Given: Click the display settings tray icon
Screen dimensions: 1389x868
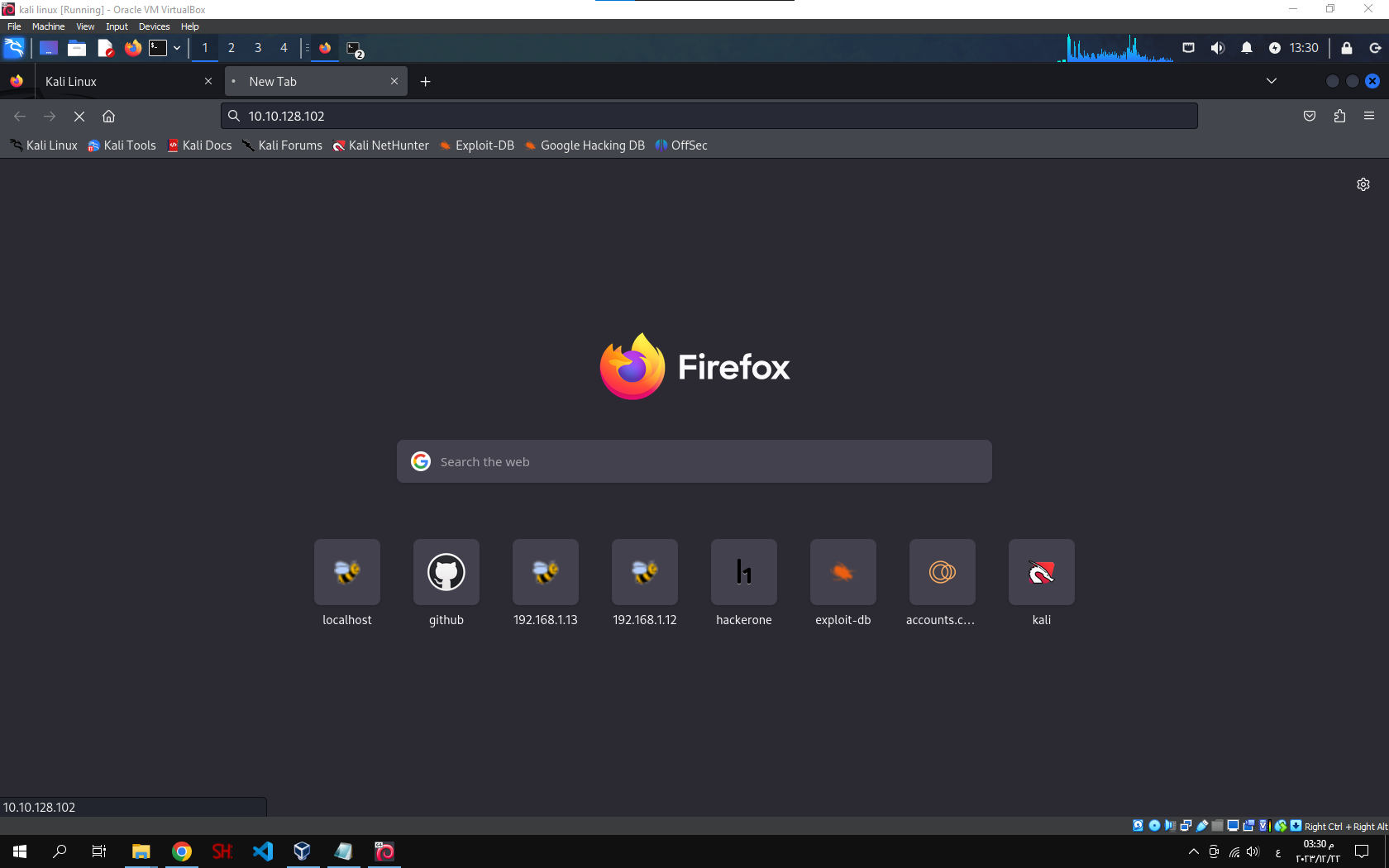Looking at the screenshot, I should coord(1188,48).
